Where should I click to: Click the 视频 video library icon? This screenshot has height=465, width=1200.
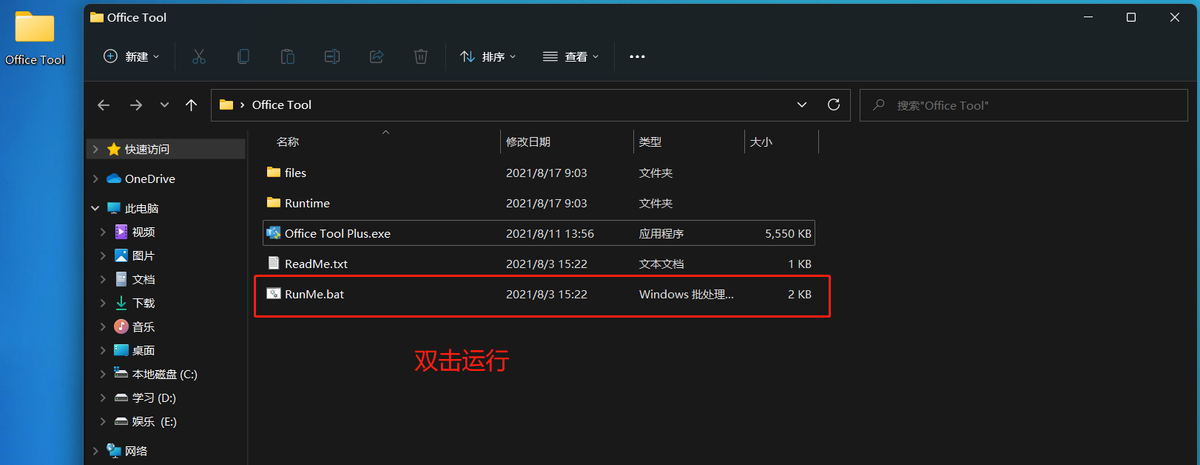pos(121,232)
